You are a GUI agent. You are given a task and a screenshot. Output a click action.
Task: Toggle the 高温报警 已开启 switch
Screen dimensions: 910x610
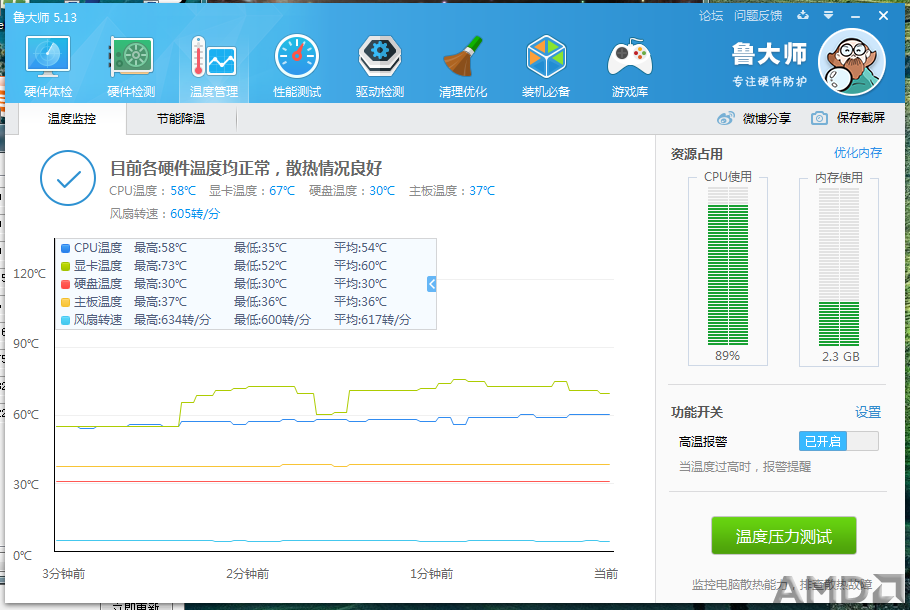click(839, 442)
